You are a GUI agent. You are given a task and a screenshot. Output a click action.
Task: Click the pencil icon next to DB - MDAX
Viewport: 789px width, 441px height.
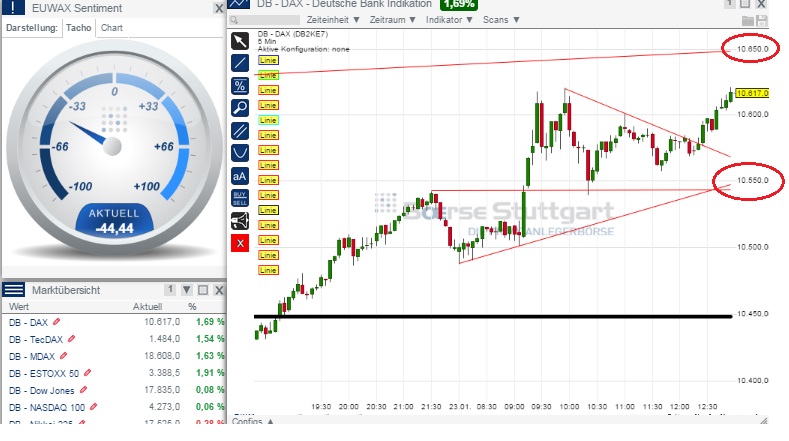[x=63, y=355]
